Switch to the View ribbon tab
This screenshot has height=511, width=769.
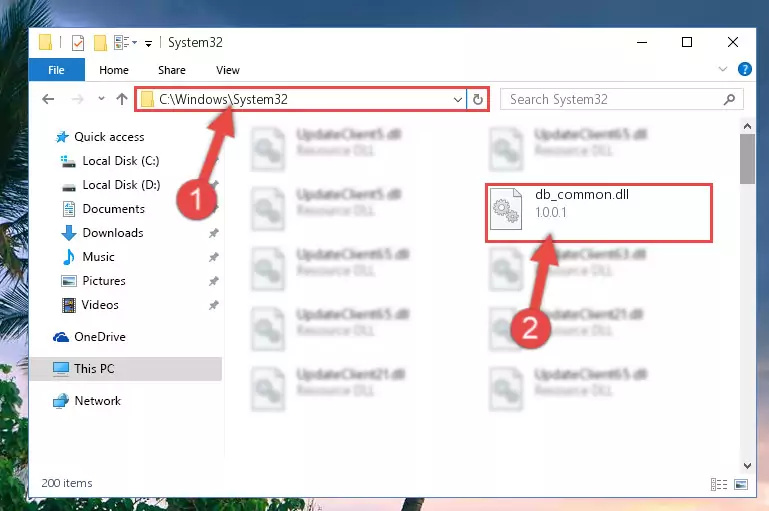click(x=228, y=70)
